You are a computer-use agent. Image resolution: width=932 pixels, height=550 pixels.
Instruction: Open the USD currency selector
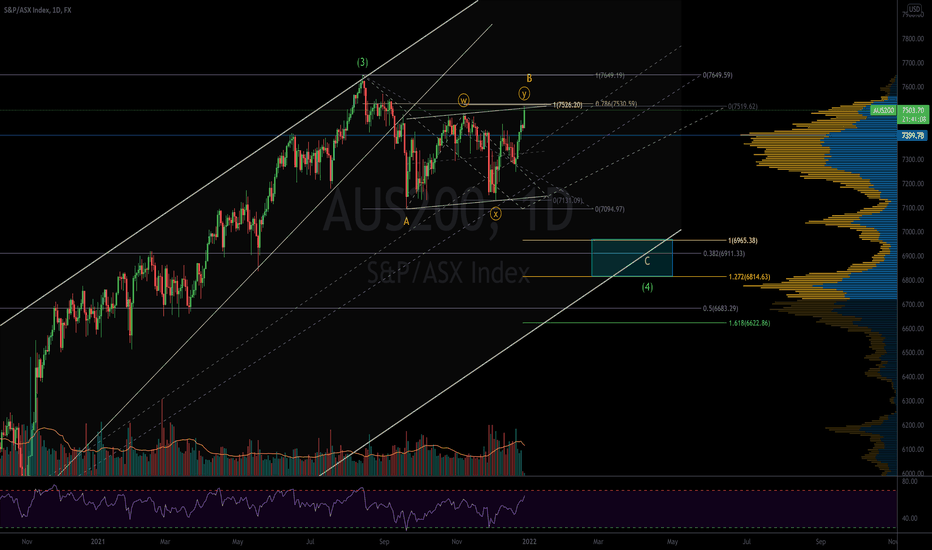point(914,9)
